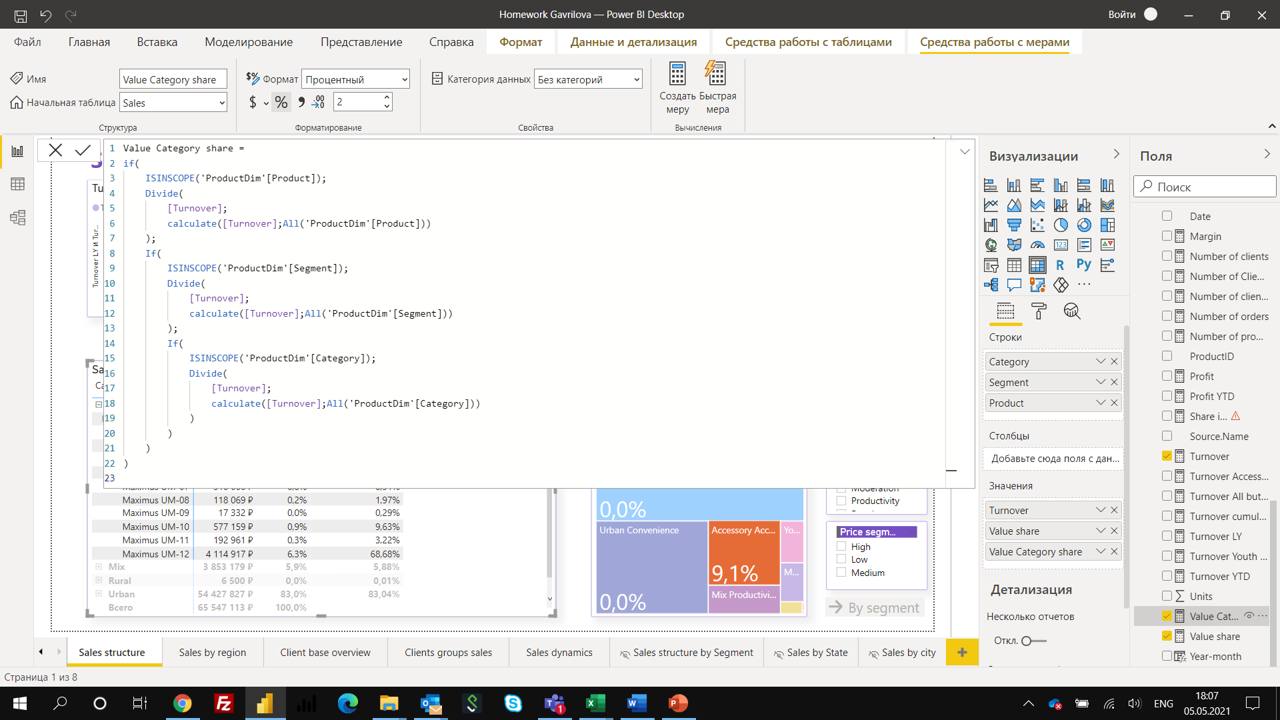Switch to Sales dynamics page tab
1280x720 pixels.
coord(559,652)
